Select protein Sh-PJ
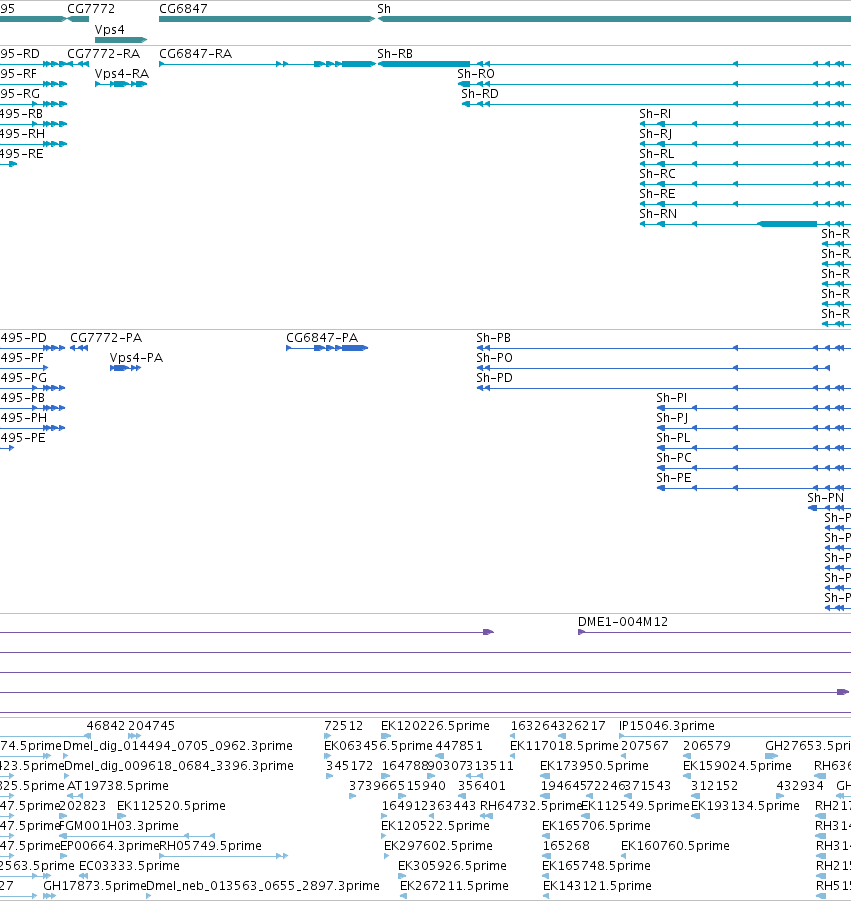Image resolution: width=851 pixels, height=901 pixels. [672, 418]
